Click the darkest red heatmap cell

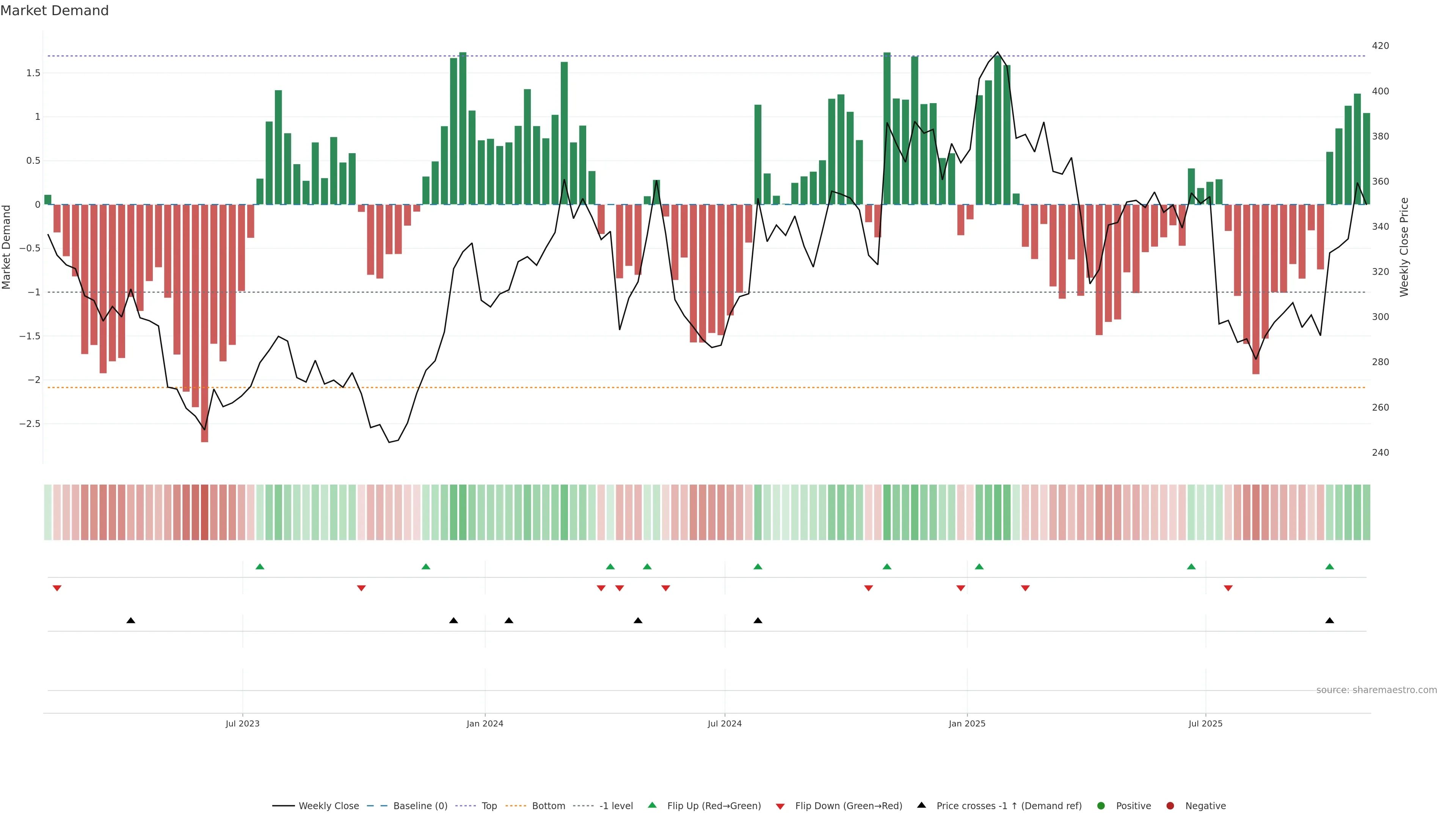click(x=205, y=512)
